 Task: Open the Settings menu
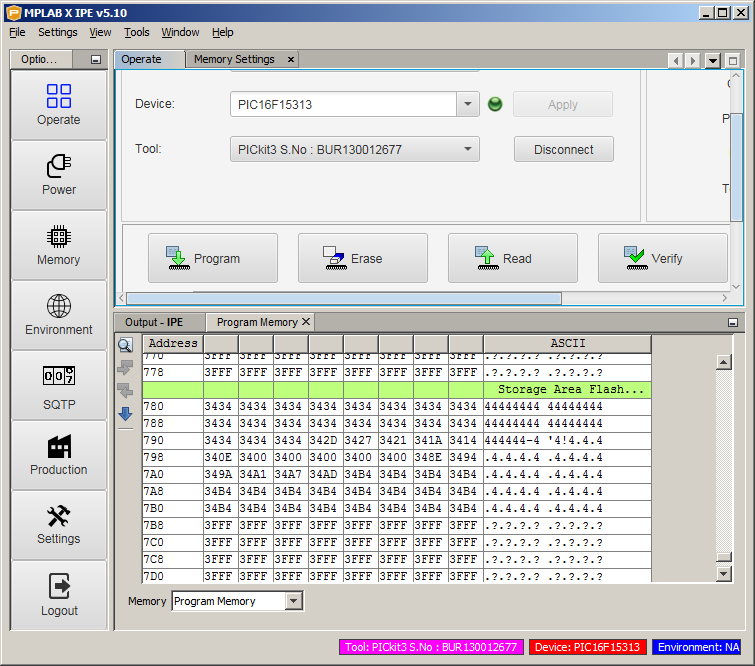(58, 32)
